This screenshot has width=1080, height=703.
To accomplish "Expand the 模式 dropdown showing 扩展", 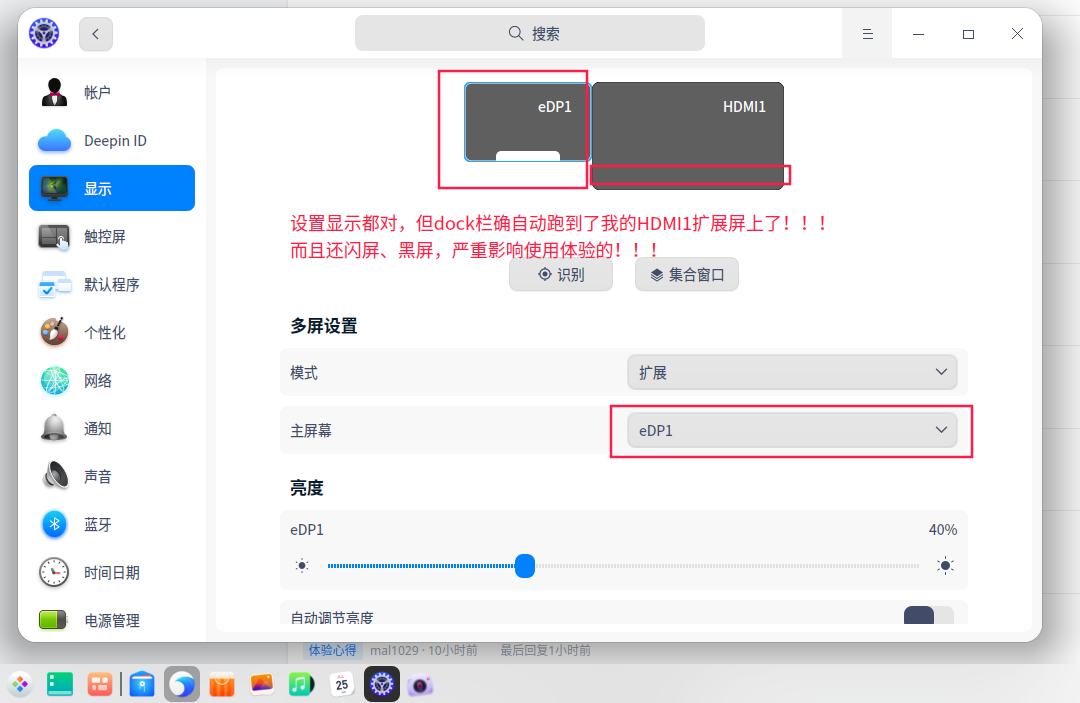I will tap(792, 373).
